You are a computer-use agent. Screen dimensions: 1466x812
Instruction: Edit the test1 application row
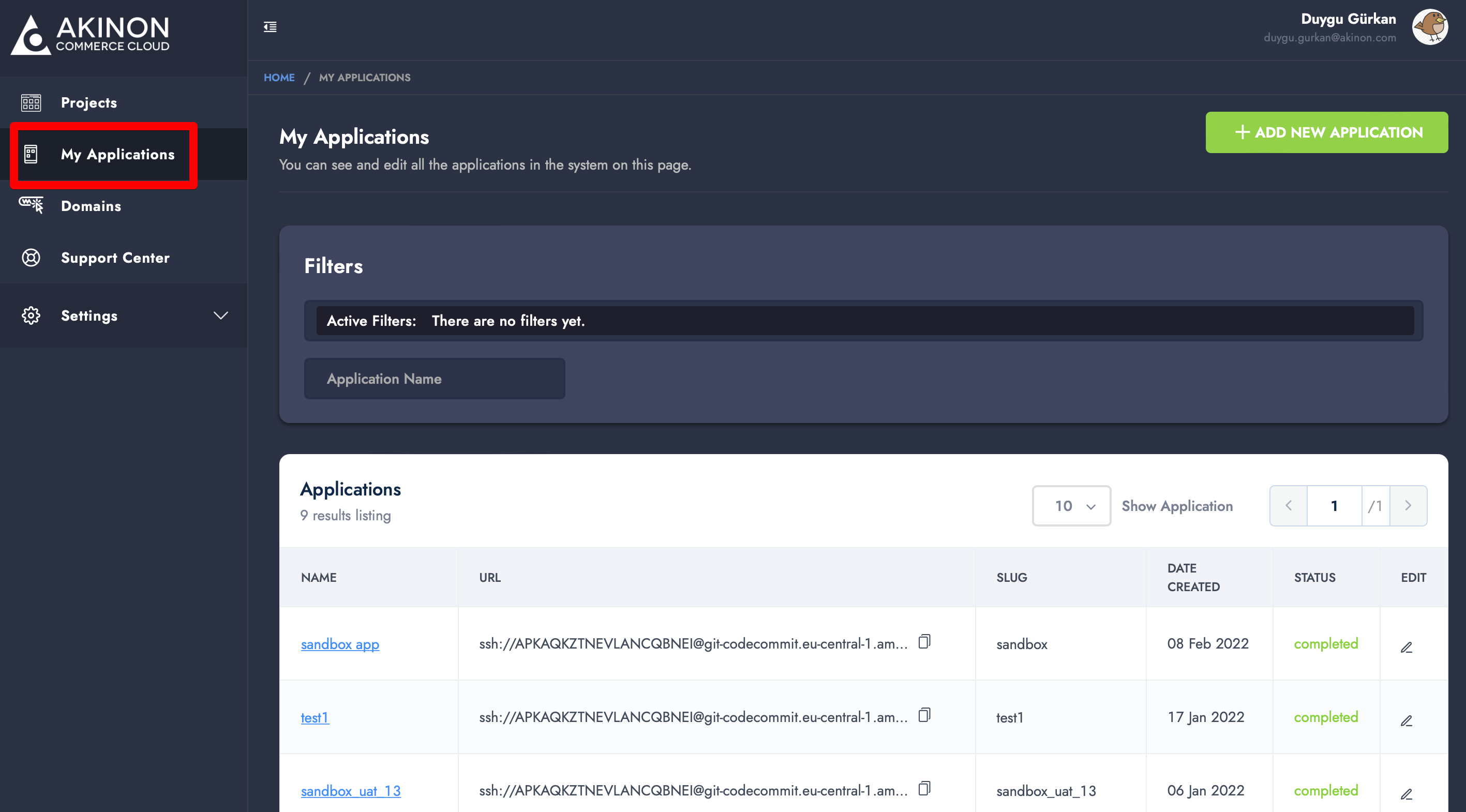point(1406,721)
